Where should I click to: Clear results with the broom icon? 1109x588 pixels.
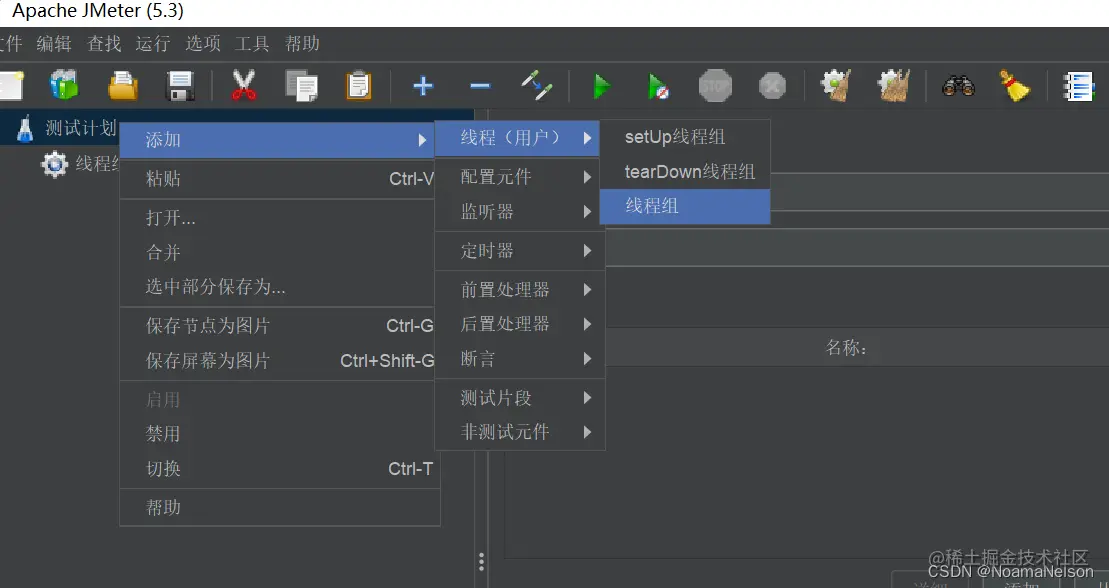[x=1015, y=86]
